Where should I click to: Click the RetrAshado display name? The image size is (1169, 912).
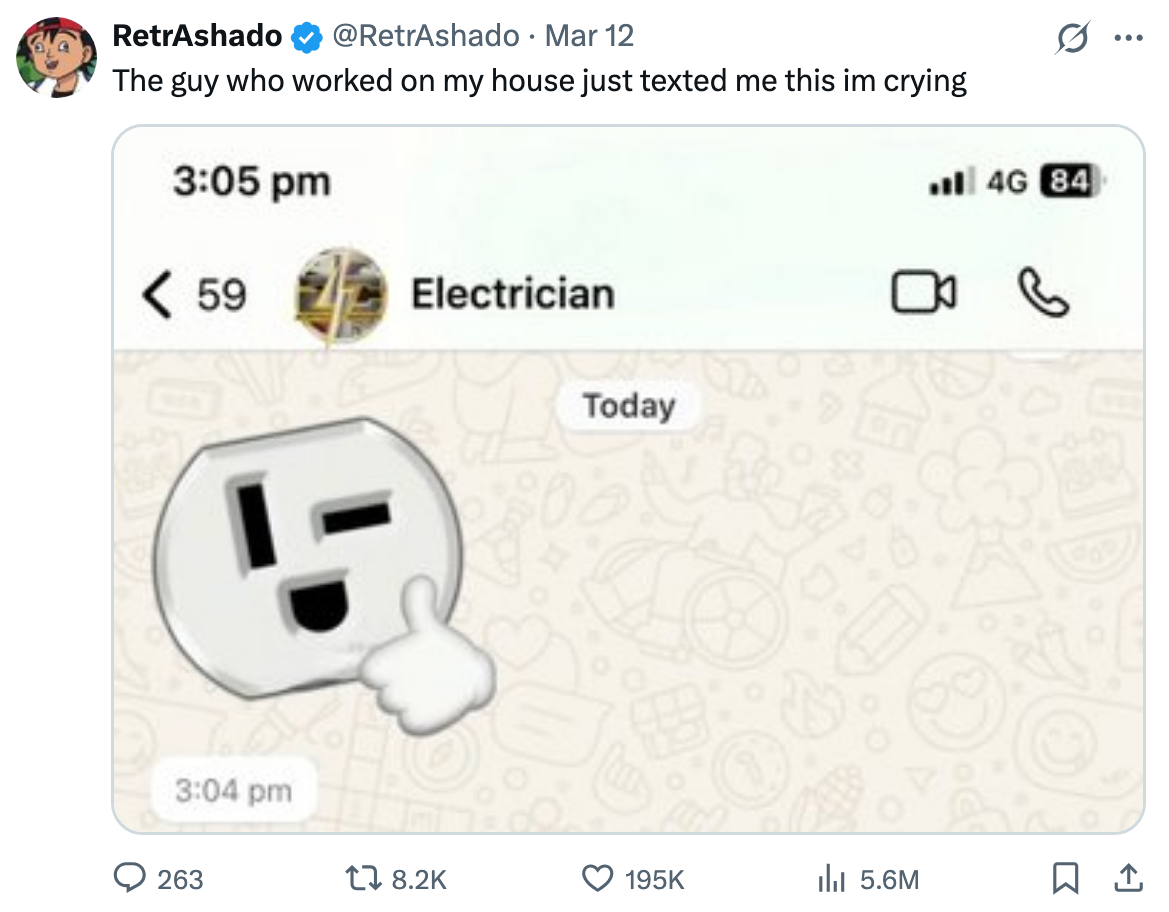click(197, 36)
